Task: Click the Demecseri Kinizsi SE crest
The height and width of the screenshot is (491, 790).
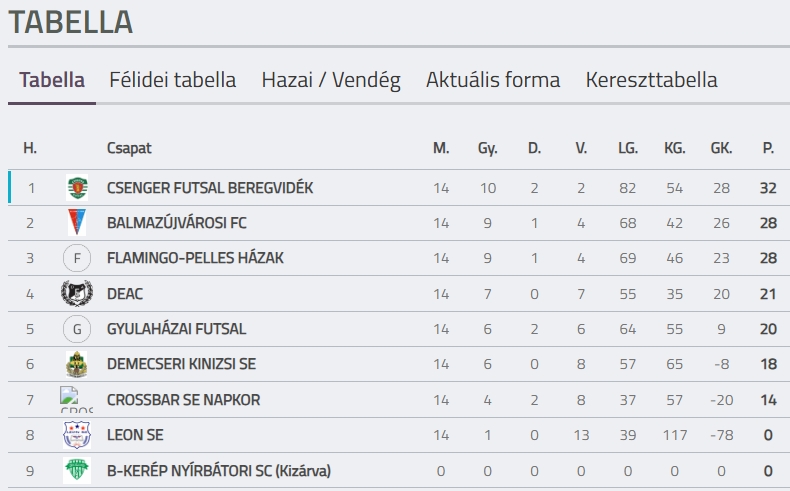Action: (77, 364)
